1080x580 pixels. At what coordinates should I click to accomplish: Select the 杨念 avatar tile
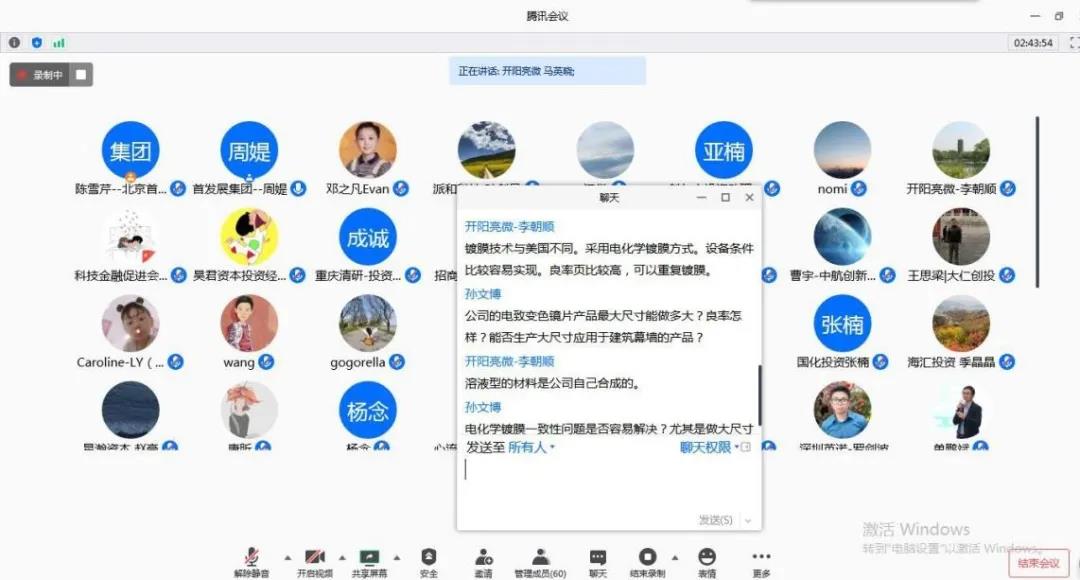tap(368, 411)
